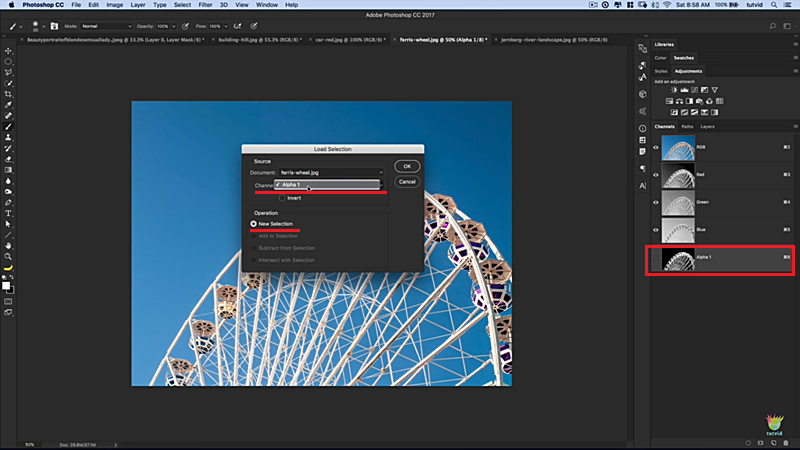800x450 pixels.
Task: Switch to the Layers tab
Action: (x=707, y=127)
